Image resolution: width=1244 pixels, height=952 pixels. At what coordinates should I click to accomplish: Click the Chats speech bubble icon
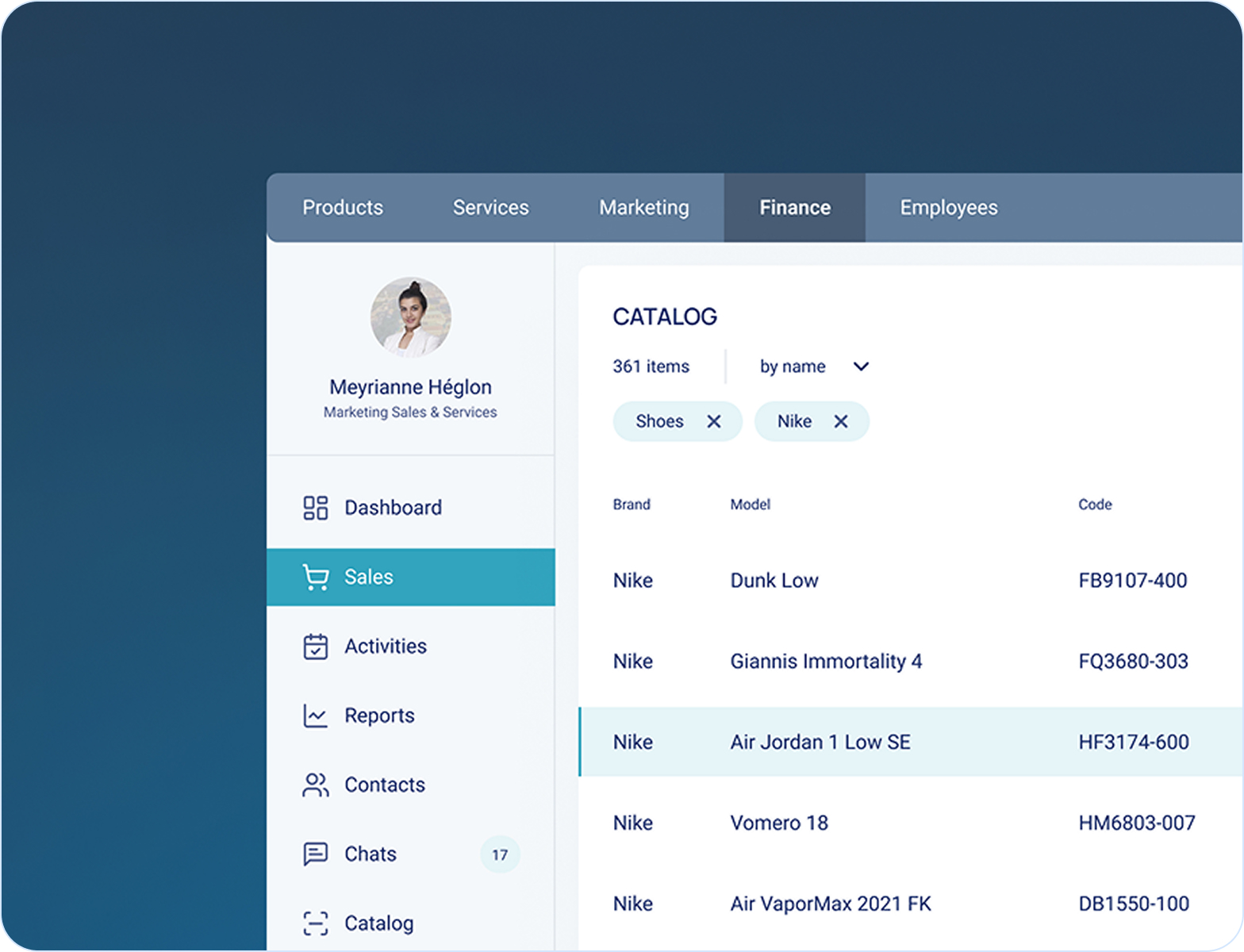pyautogui.click(x=315, y=854)
